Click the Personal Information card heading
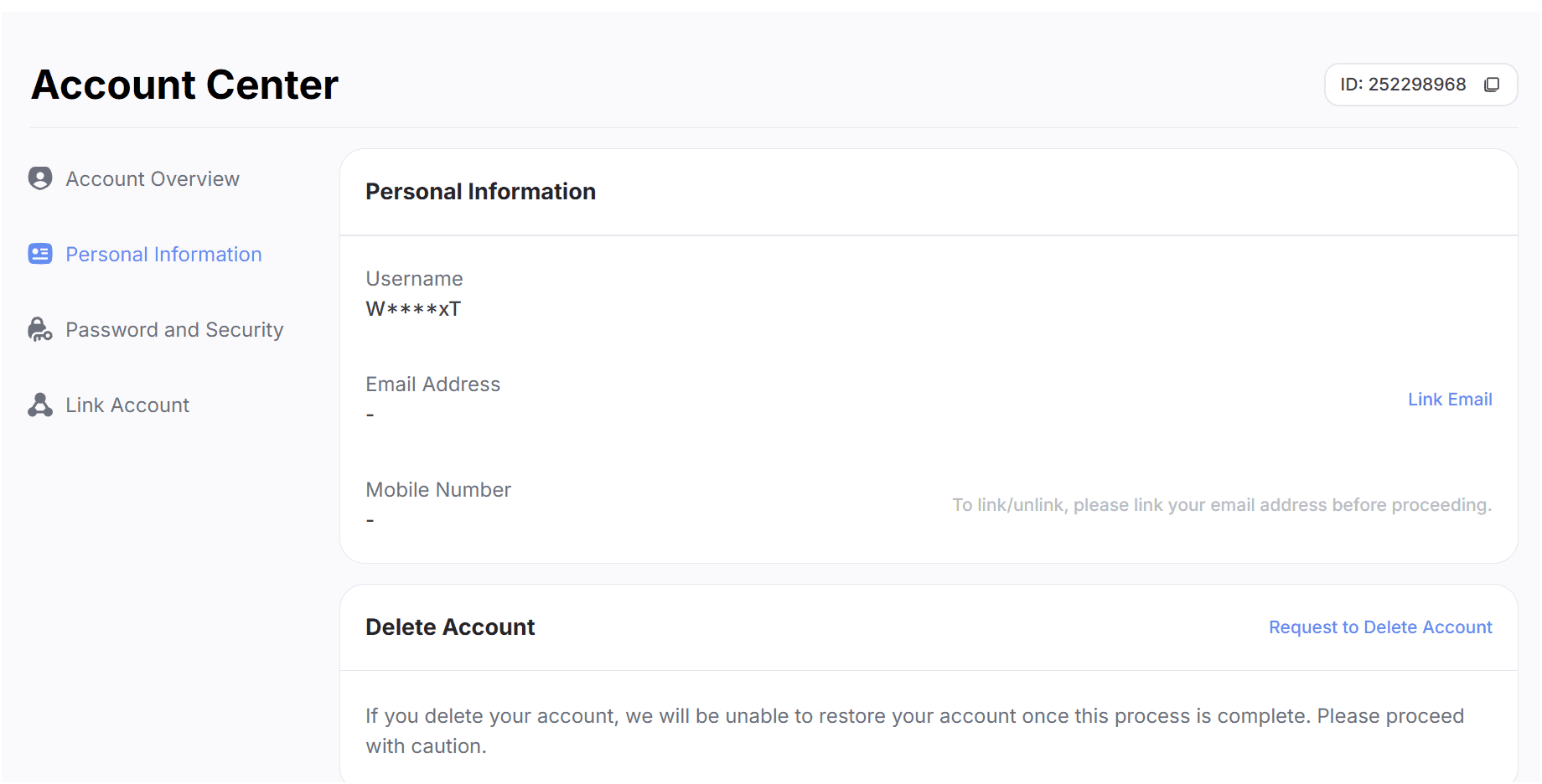This screenshot has height=784, width=1542. coord(480,192)
